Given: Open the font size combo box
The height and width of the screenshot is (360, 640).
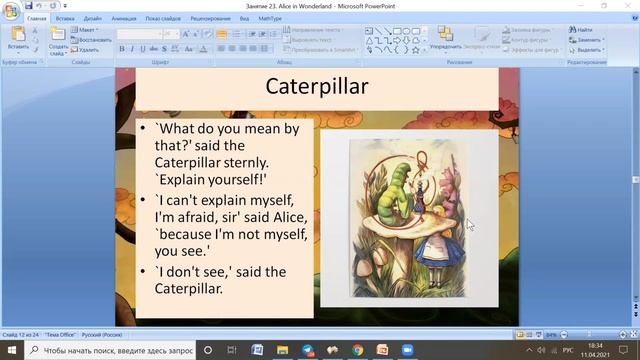Looking at the screenshot, I should 170,34.
